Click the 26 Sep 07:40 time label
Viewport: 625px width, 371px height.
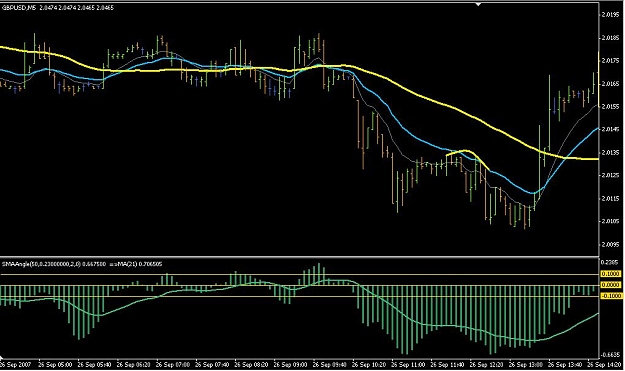point(212,365)
